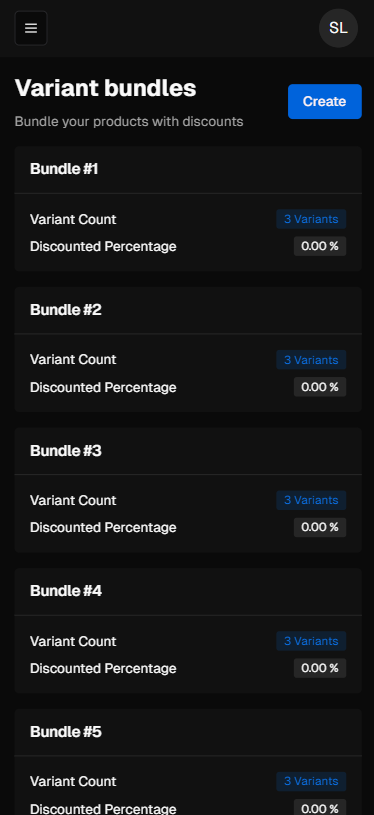
Task: Open the Bundle #5 card header
Action: (x=188, y=732)
